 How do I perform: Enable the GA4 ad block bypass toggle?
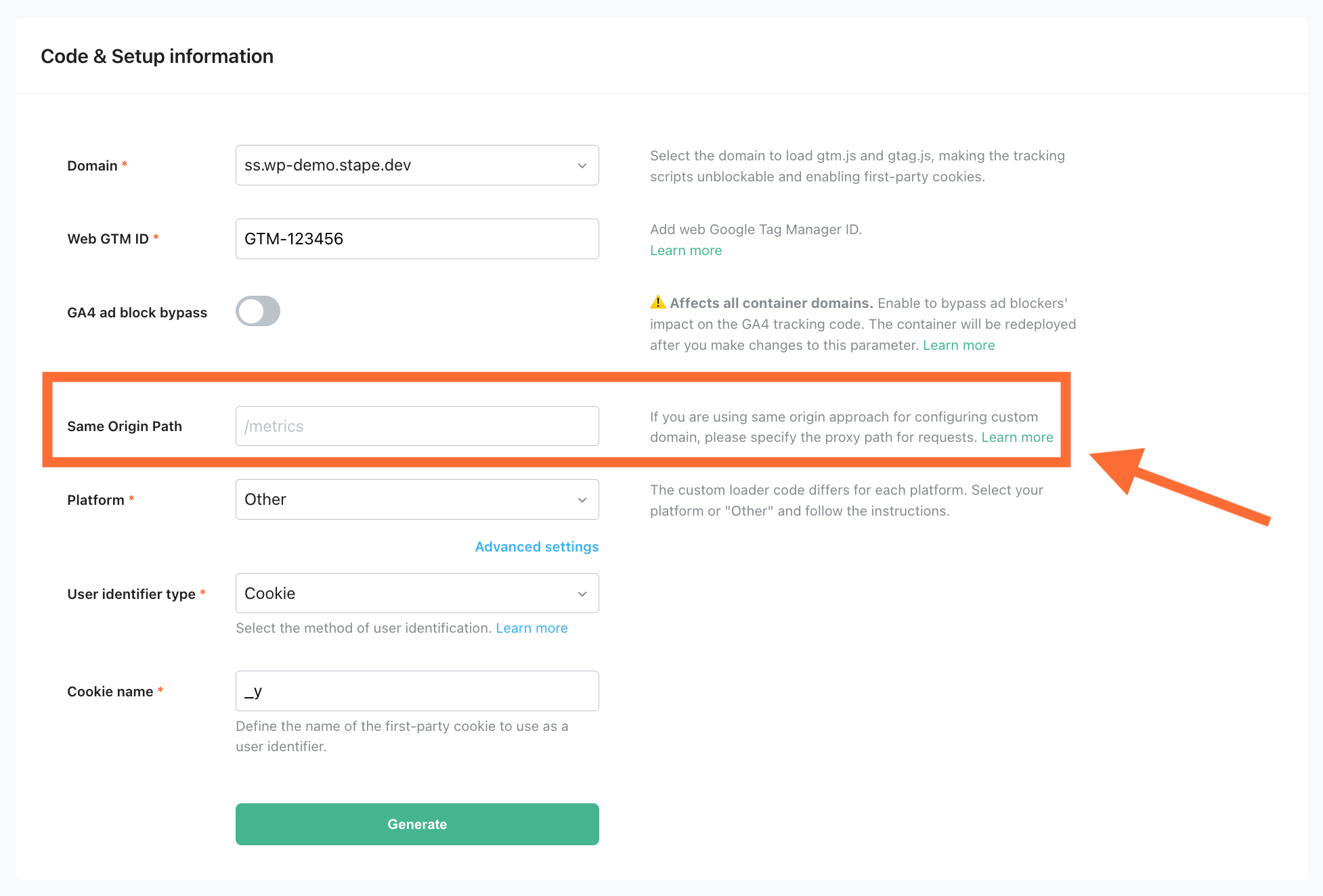[x=258, y=311]
